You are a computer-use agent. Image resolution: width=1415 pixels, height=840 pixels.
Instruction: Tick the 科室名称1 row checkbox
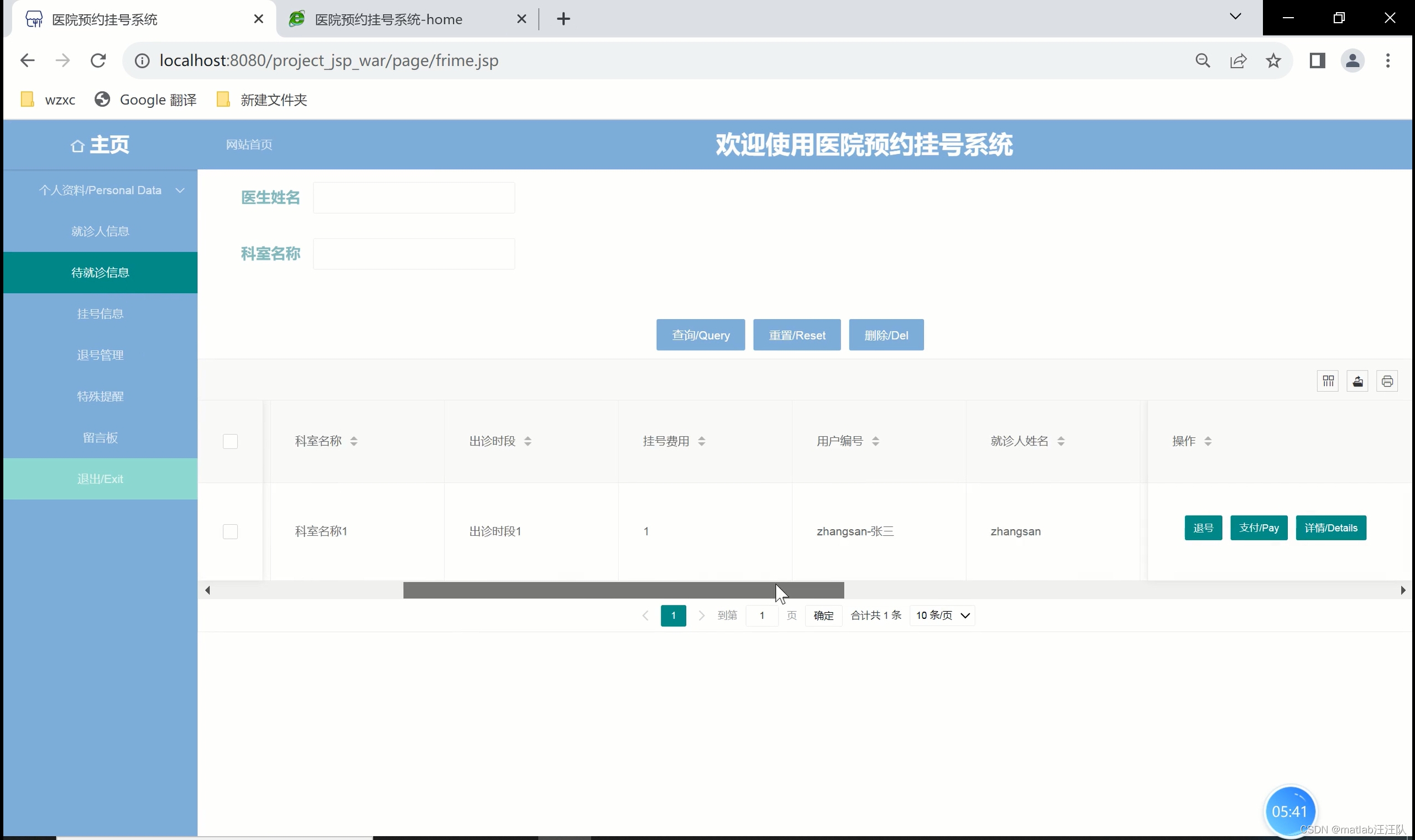231,531
